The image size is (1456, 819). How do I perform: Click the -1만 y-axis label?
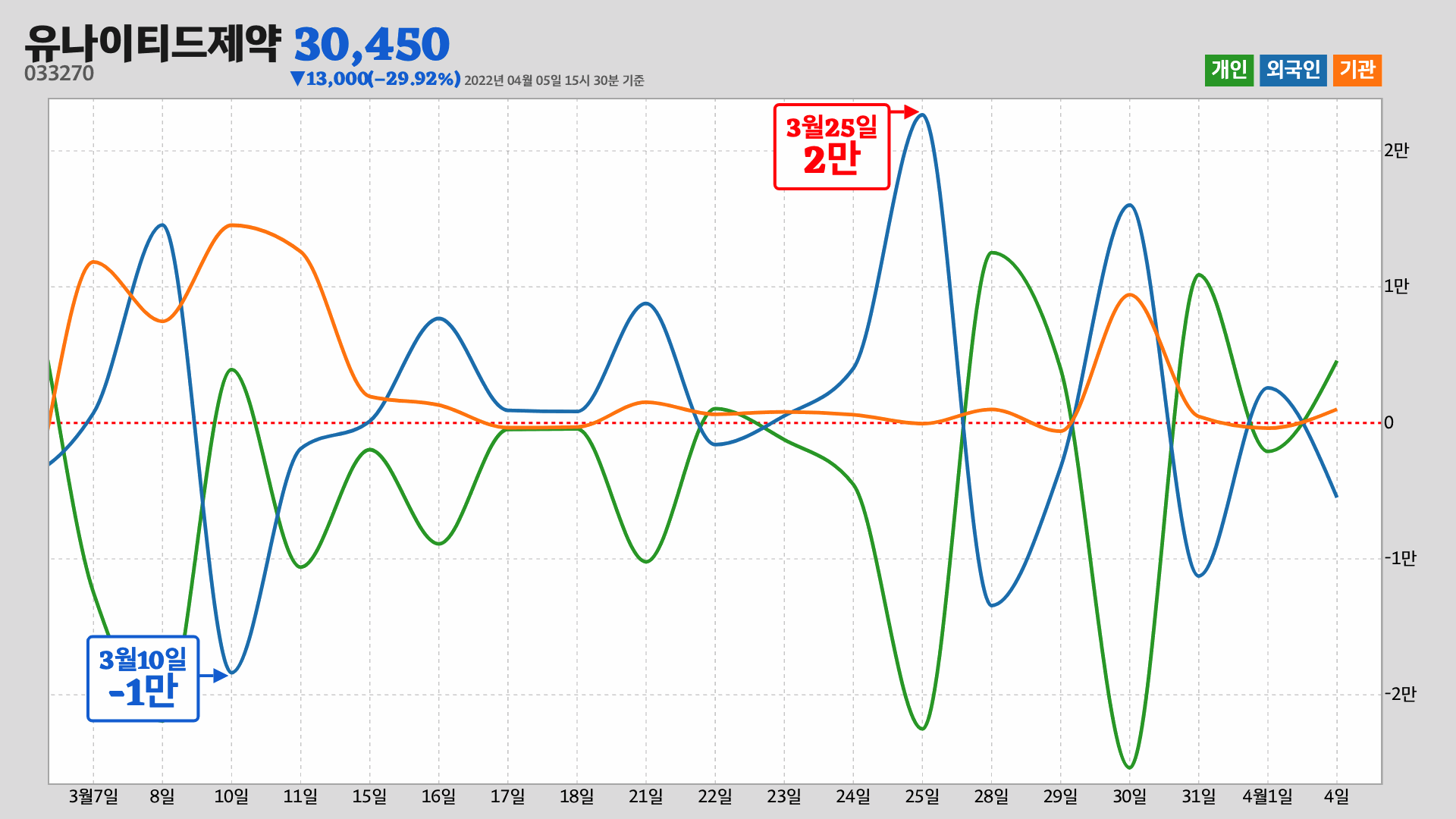pos(1400,558)
